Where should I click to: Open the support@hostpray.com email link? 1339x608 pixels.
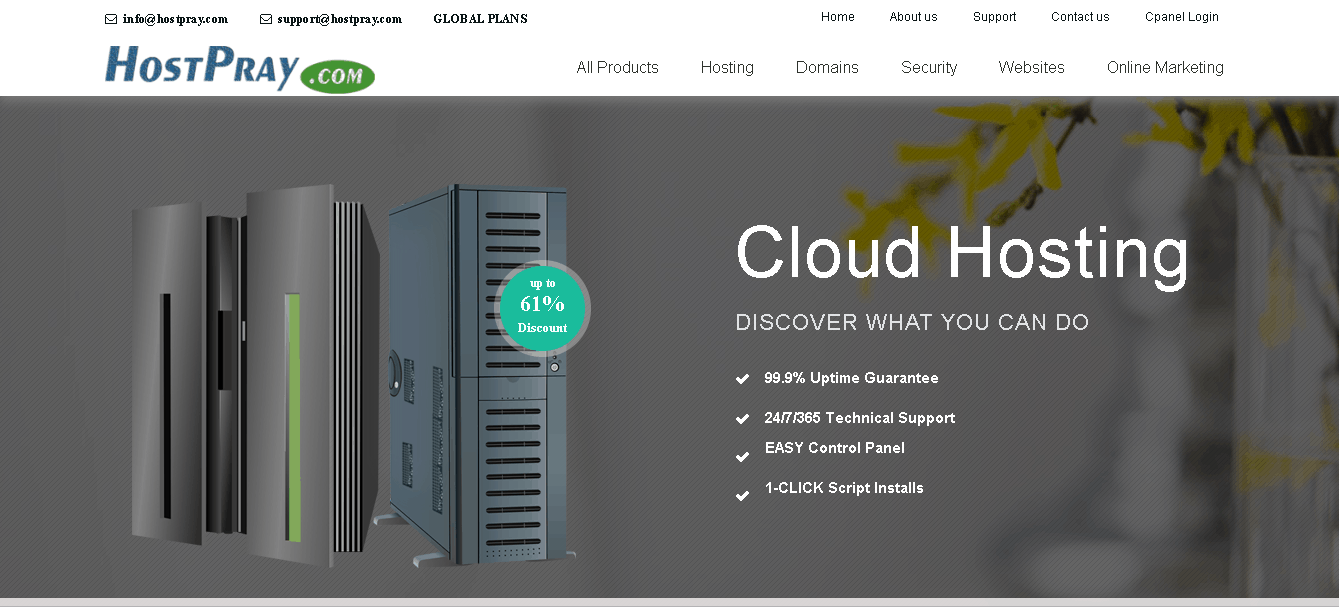pos(339,19)
